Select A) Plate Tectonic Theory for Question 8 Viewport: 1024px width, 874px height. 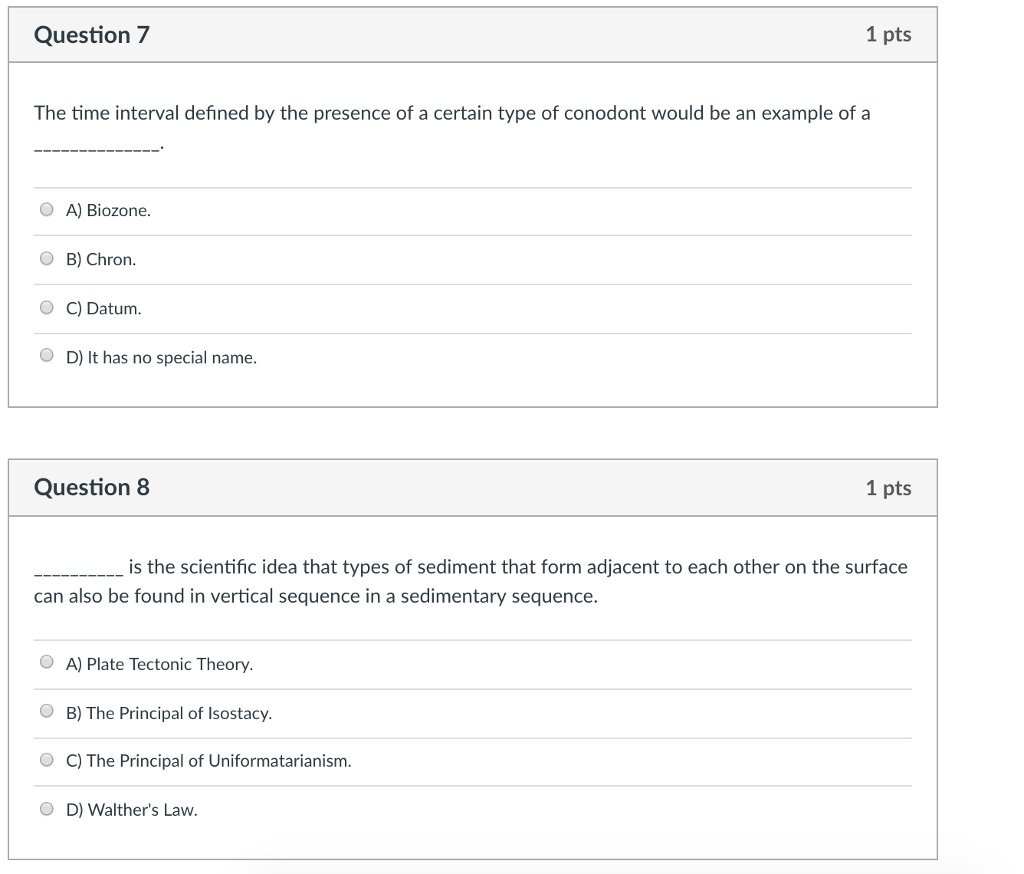(46, 662)
